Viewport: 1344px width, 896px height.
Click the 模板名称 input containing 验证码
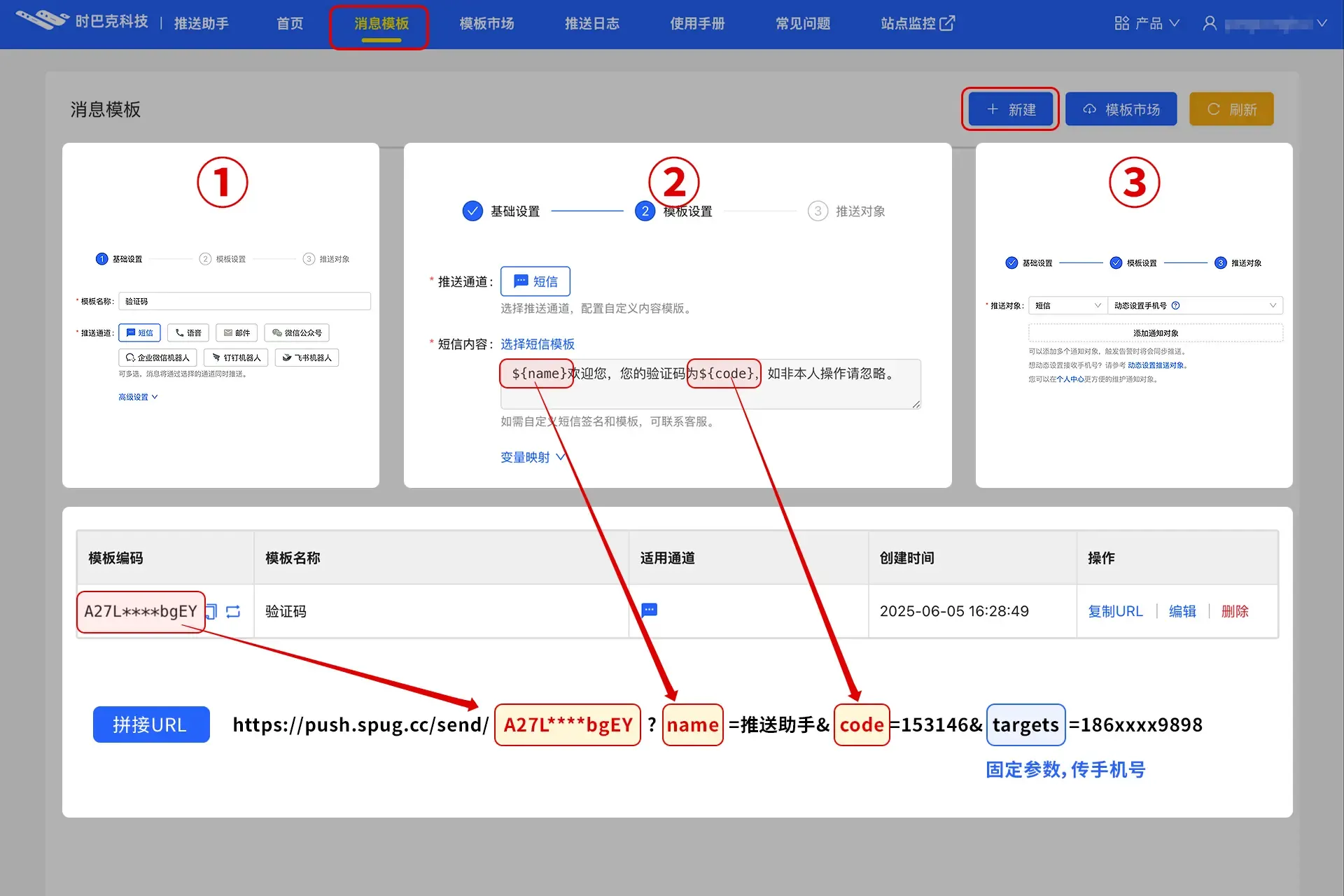pyautogui.click(x=244, y=301)
